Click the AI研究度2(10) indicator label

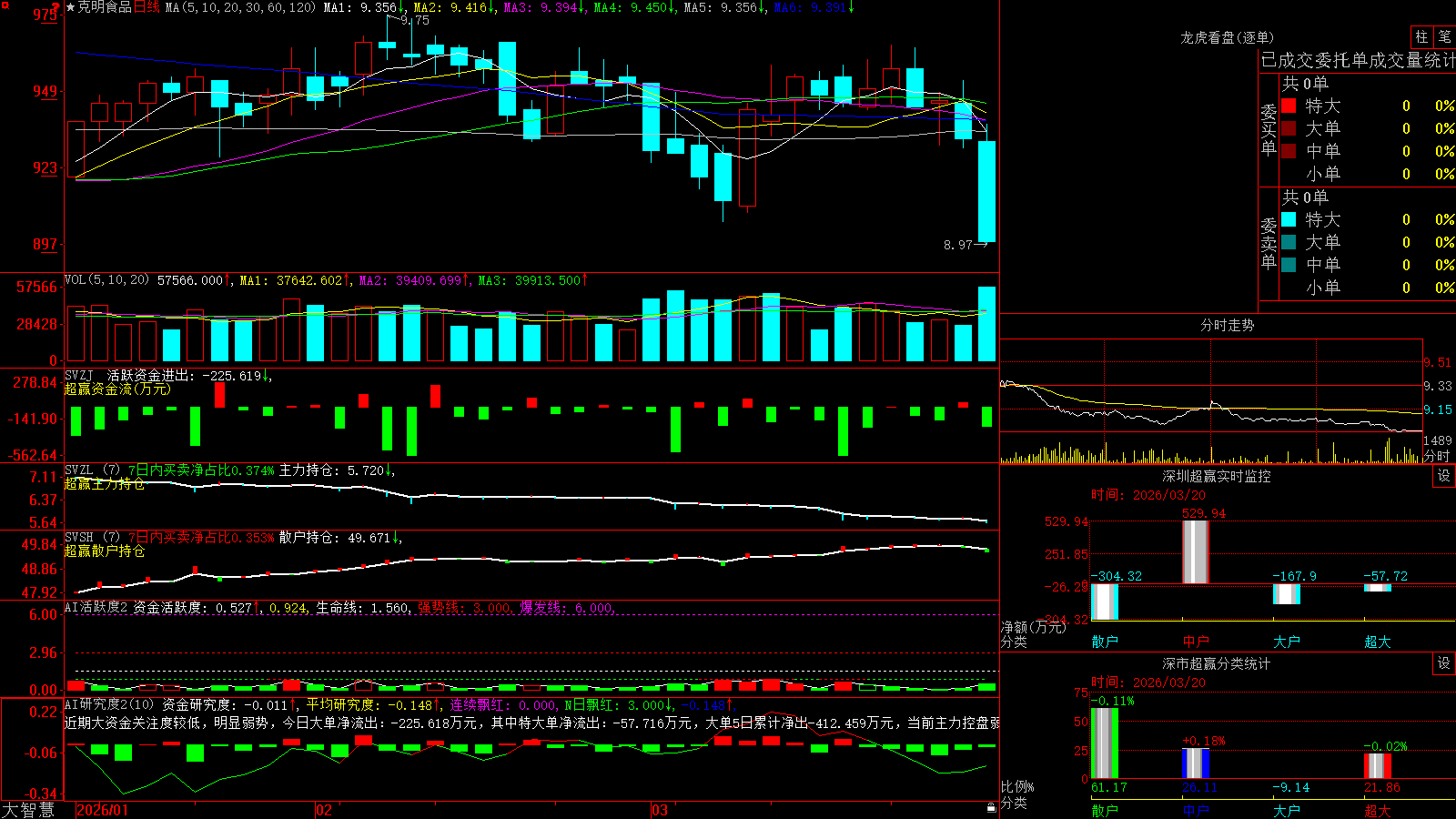[x=109, y=704]
